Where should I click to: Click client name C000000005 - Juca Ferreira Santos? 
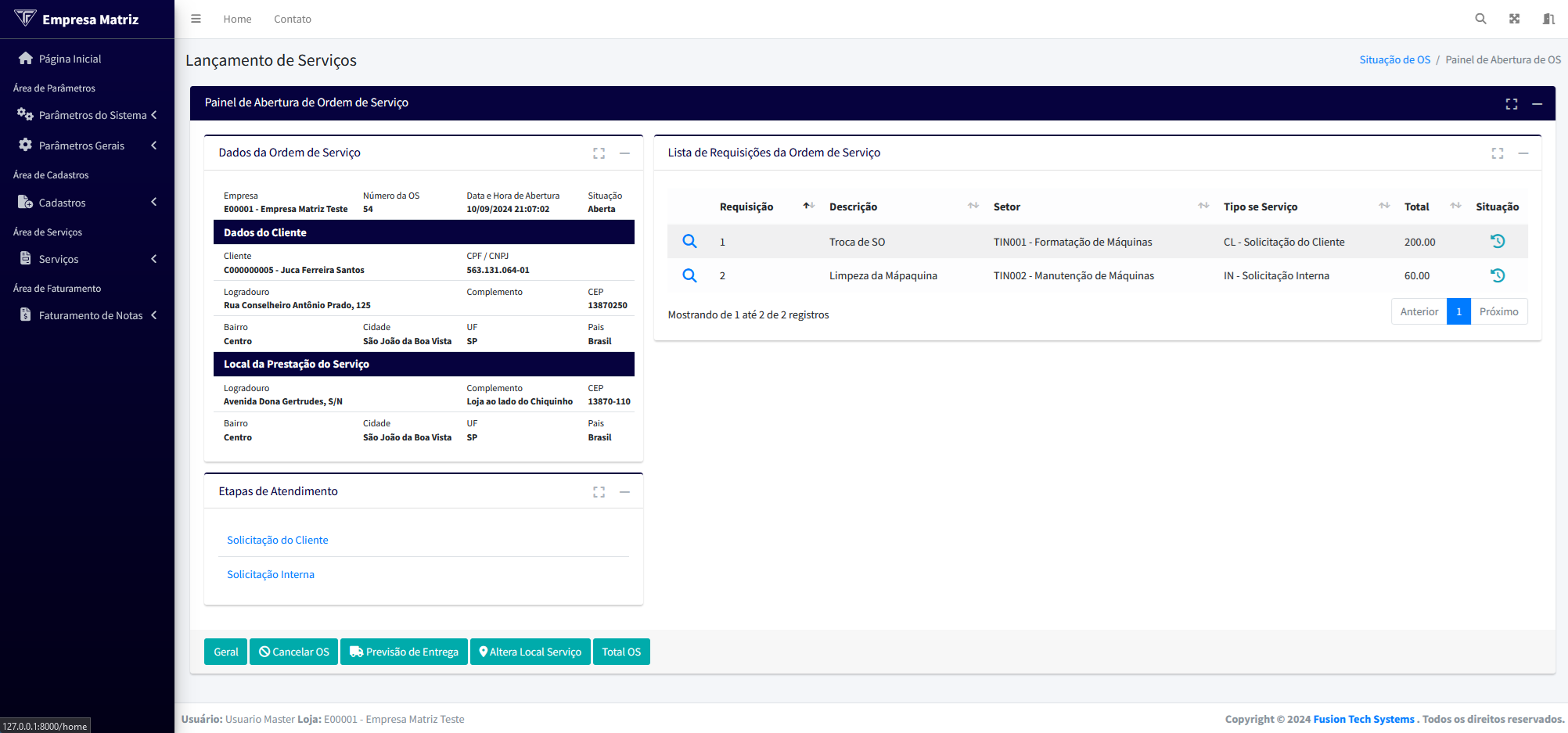tap(294, 270)
